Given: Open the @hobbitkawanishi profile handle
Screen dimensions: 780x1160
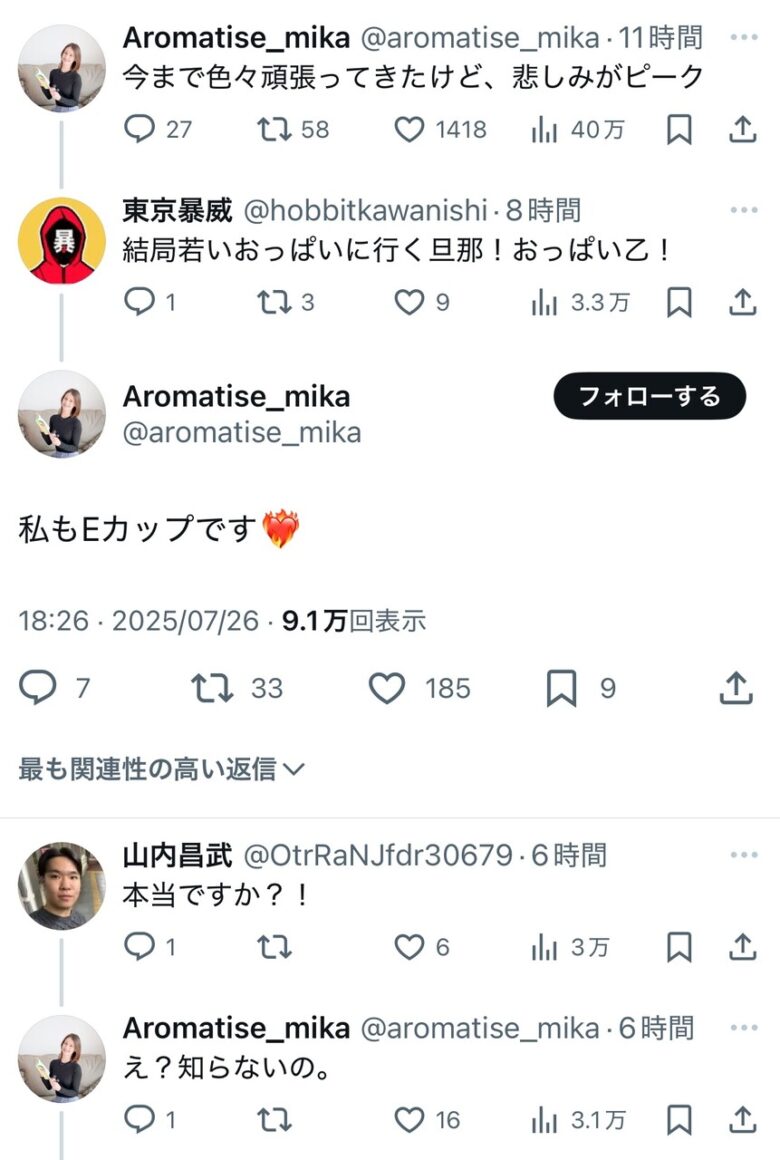Looking at the screenshot, I should [365, 211].
